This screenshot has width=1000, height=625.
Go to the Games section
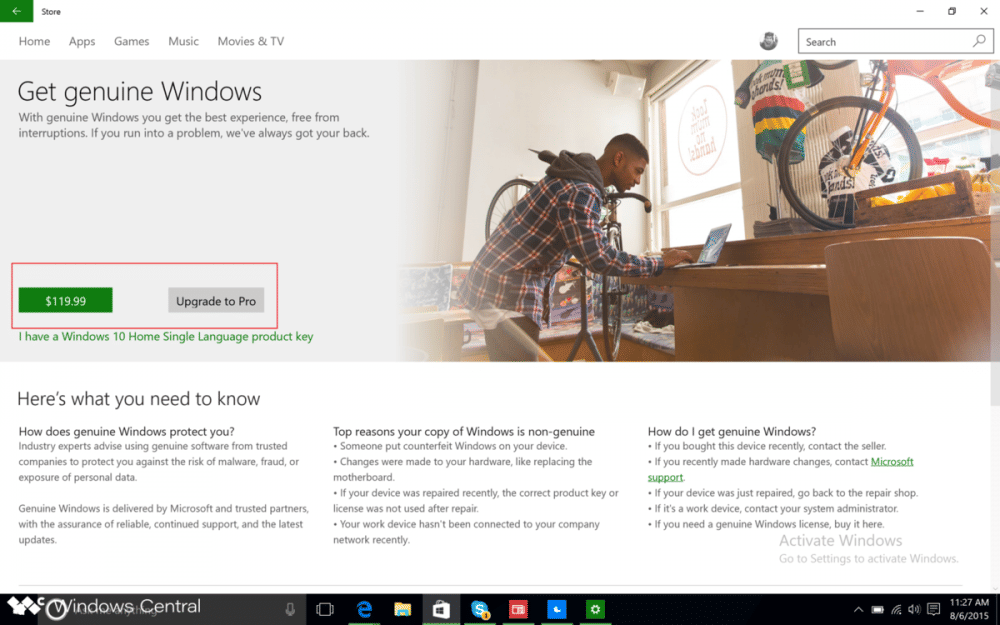coord(131,41)
